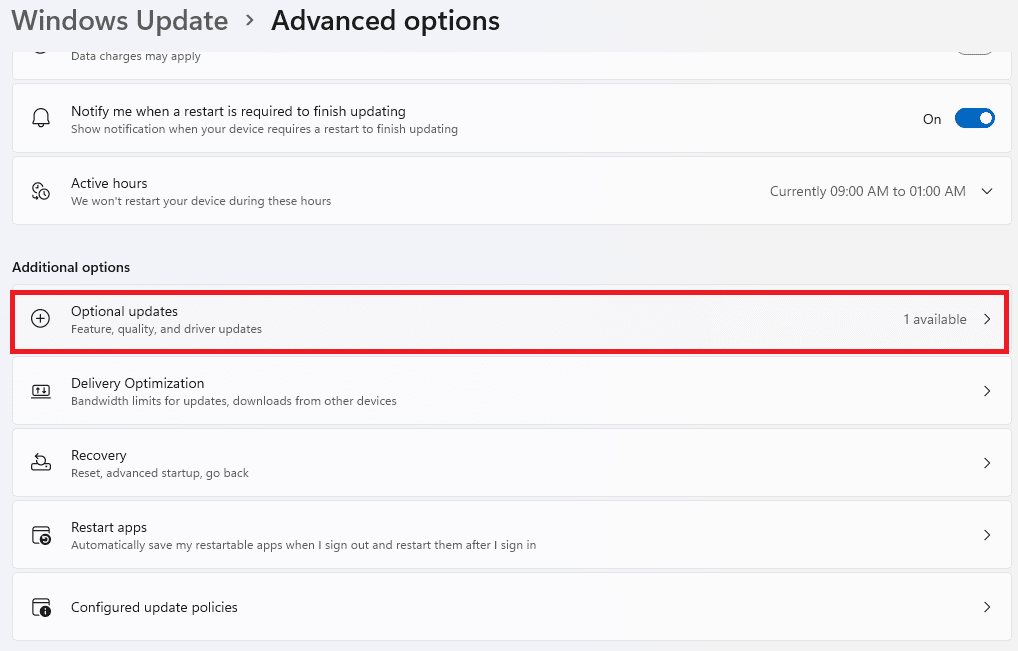Click 'Currently 09:00 AM to 01:00 AM' text

tap(867, 191)
